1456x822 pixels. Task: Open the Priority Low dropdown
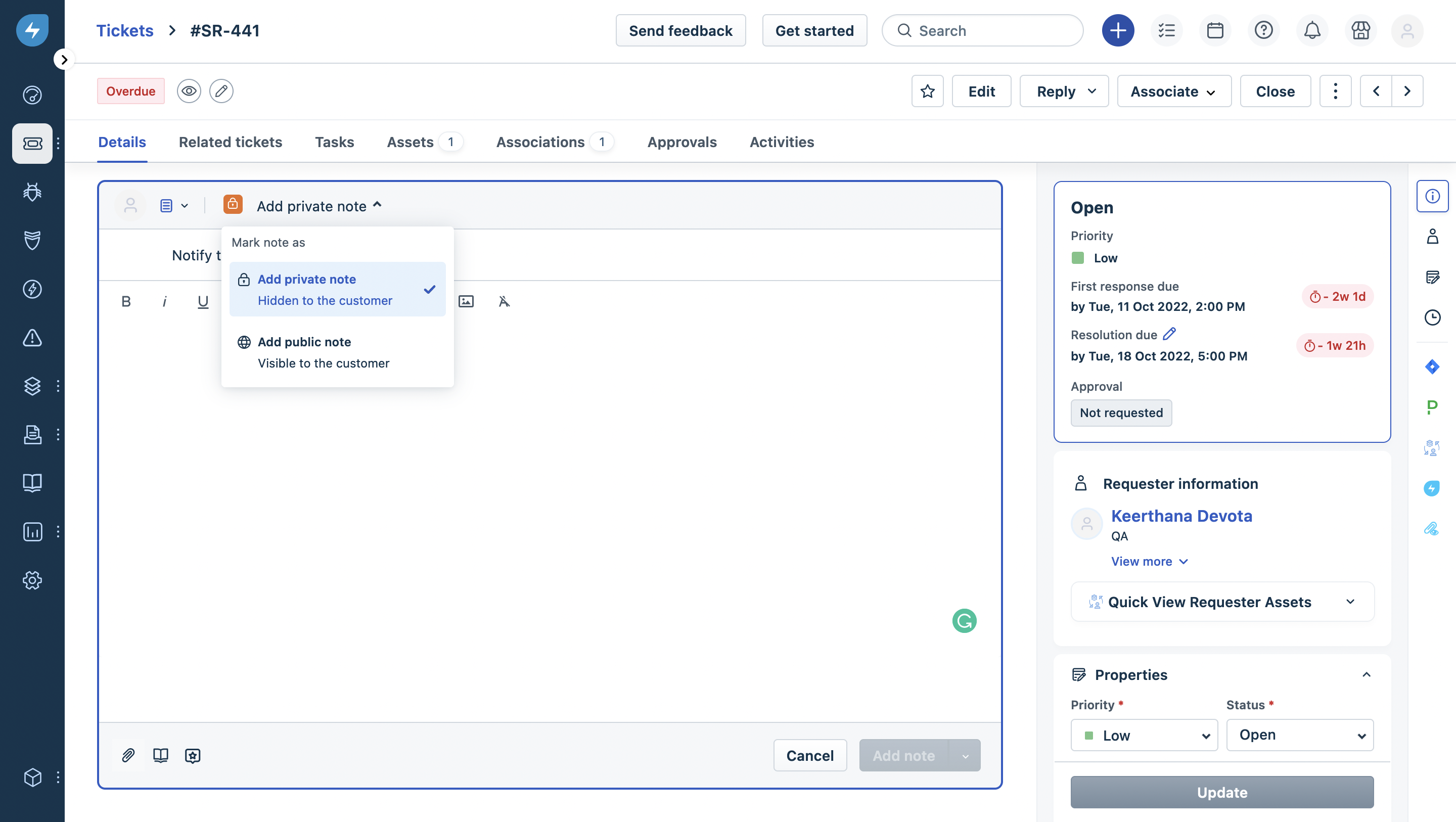coord(1145,735)
